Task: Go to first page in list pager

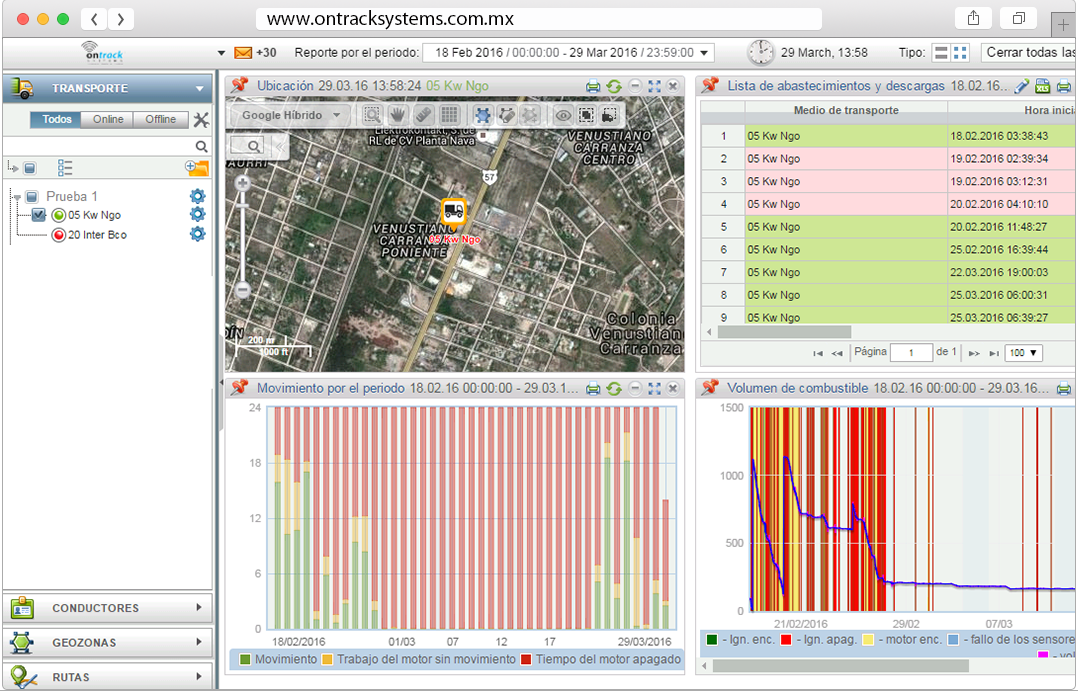Action: [817, 353]
